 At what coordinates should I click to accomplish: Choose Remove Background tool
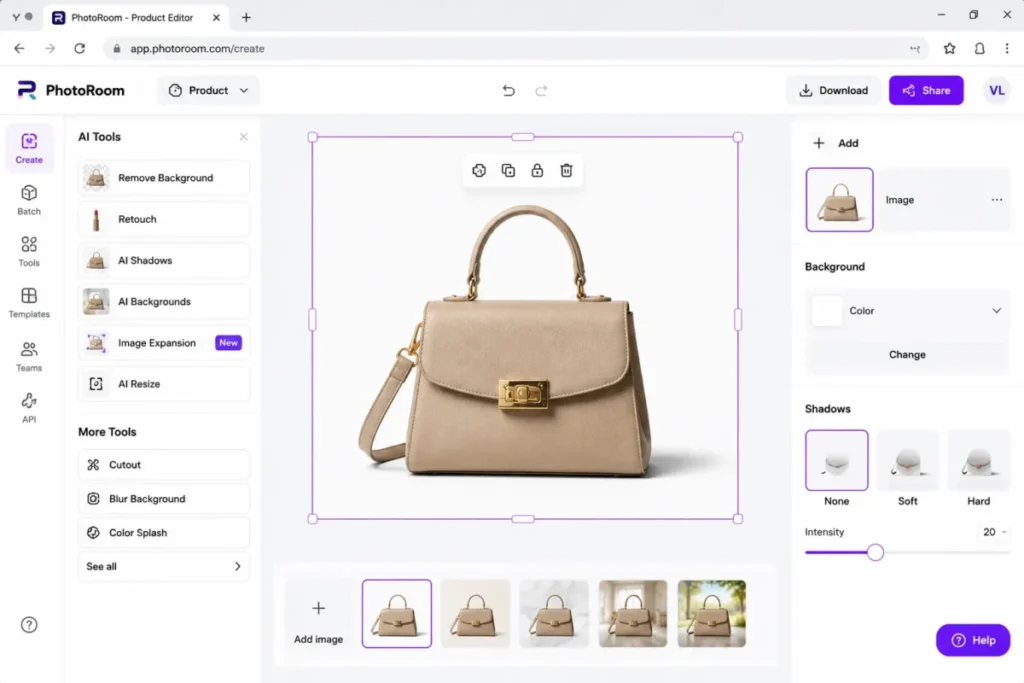(x=164, y=178)
